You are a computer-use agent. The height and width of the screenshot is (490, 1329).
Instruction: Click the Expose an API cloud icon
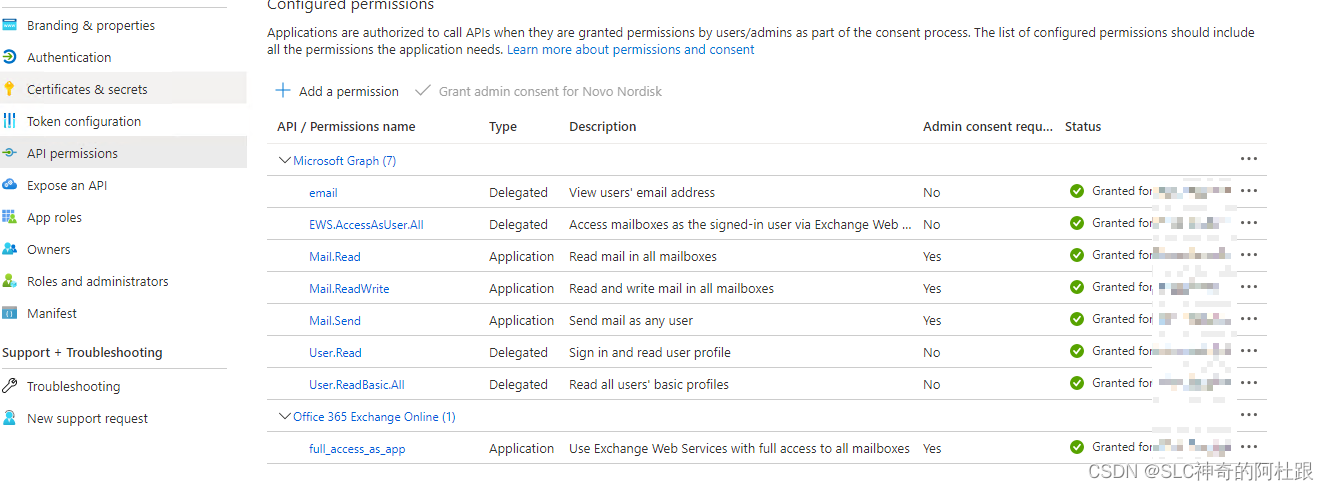click(x=9, y=185)
